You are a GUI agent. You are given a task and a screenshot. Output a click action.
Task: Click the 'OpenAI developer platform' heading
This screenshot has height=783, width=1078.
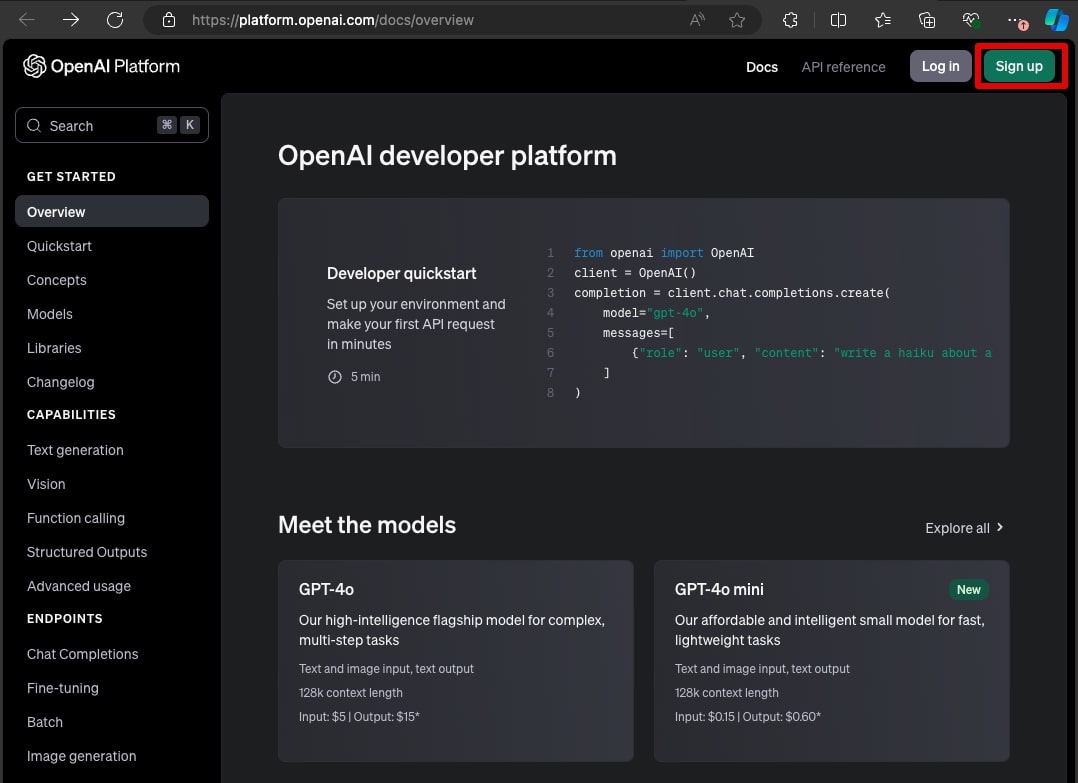point(447,155)
